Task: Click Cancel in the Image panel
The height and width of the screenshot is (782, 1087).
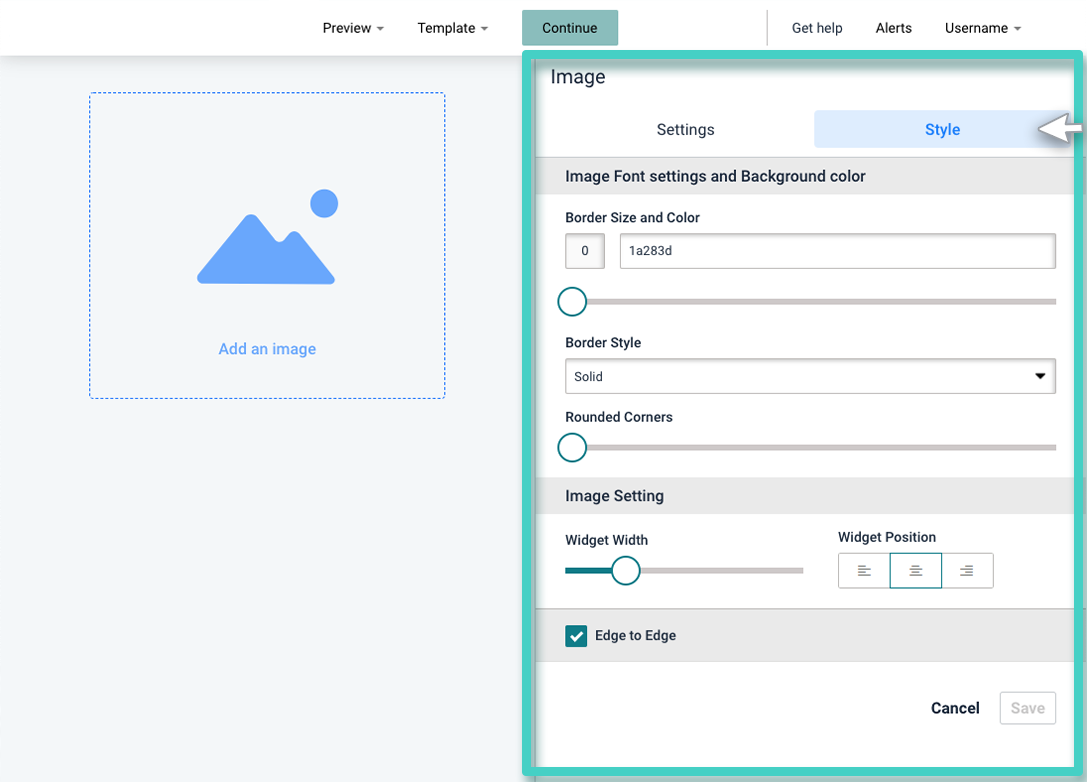Action: click(x=955, y=708)
